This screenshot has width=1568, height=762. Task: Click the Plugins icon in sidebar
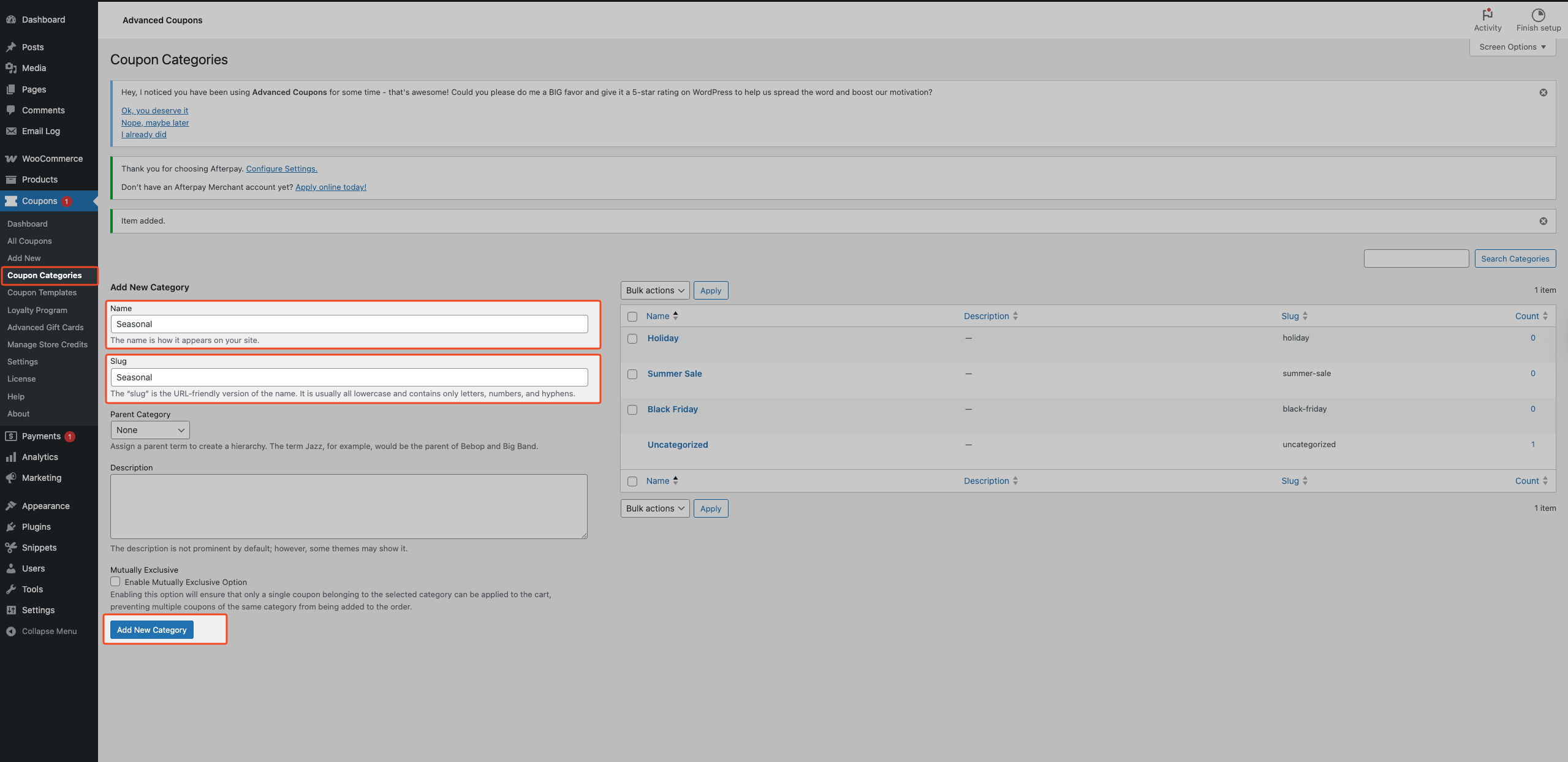11,527
